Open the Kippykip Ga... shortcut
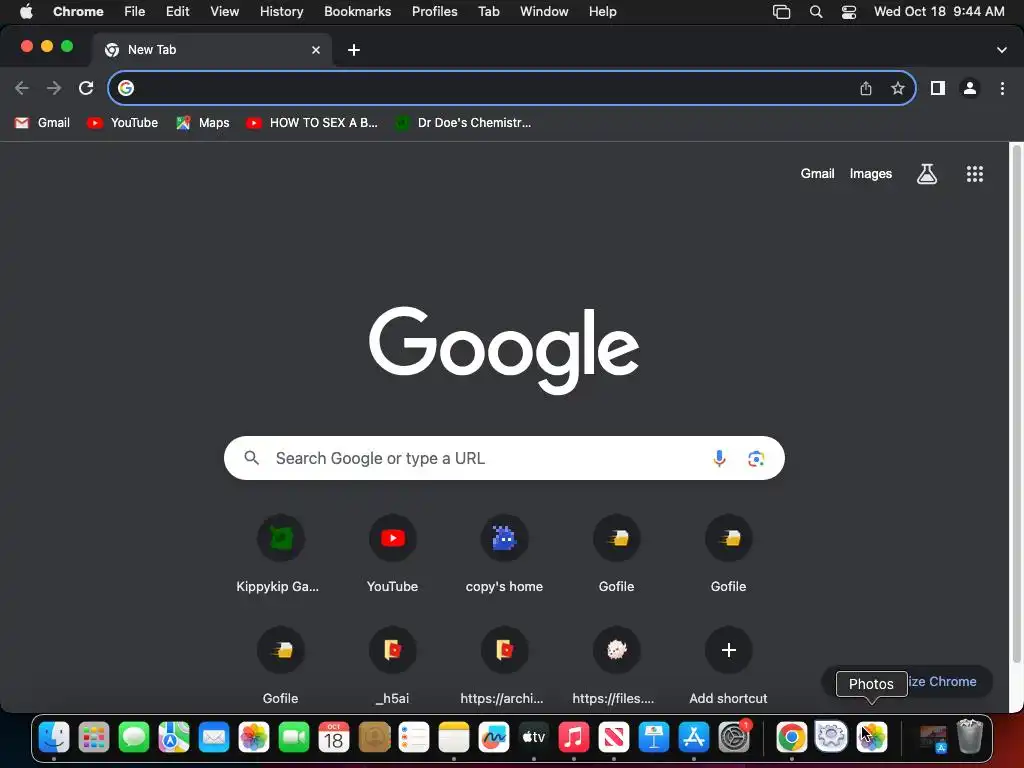This screenshot has width=1024, height=768. pyautogui.click(x=280, y=554)
